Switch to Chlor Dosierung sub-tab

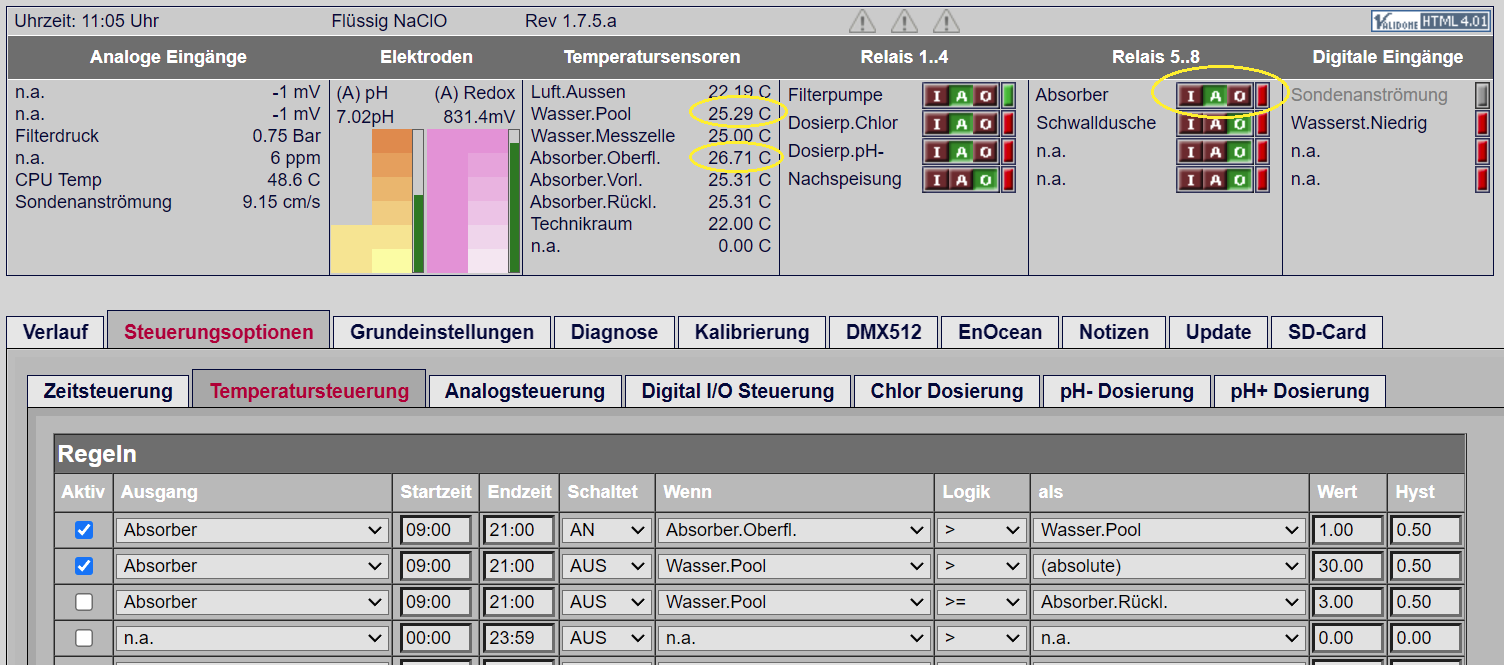[x=947, y=391]
